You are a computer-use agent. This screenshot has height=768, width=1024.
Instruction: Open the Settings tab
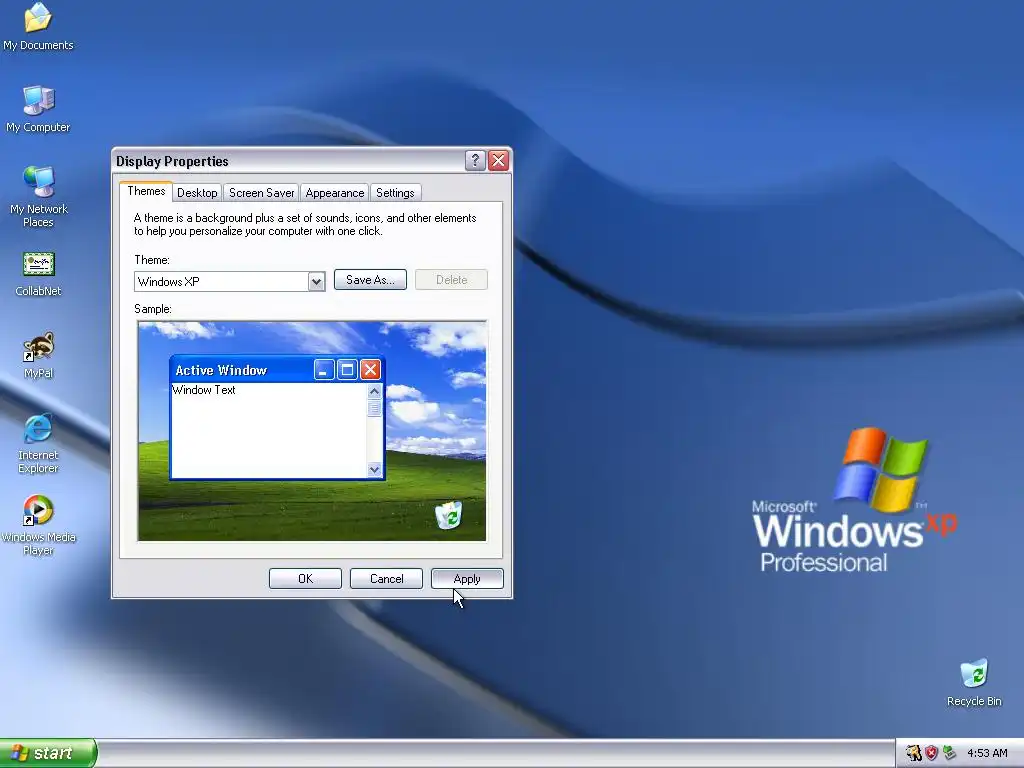pos(395,193)
